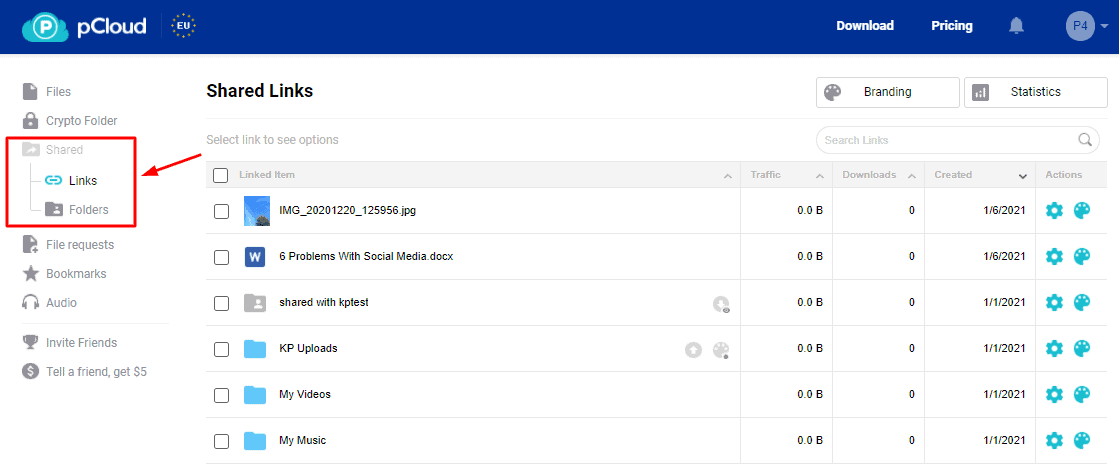
Task: Open the notifications bell
Action: 1016,26
